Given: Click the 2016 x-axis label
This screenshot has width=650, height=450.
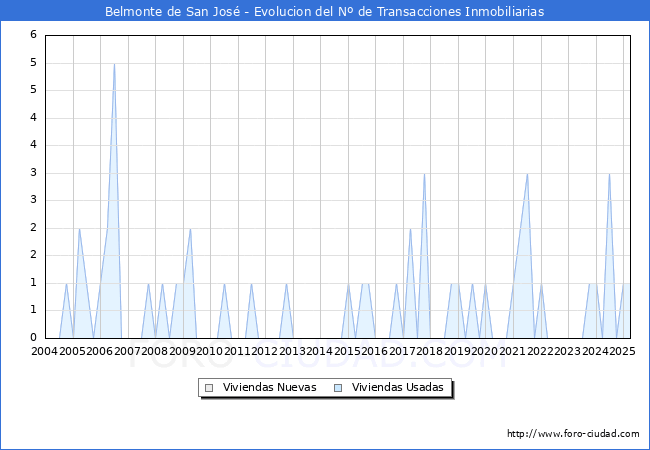Looking at the screenshot, I should click(x=374, y=351).
